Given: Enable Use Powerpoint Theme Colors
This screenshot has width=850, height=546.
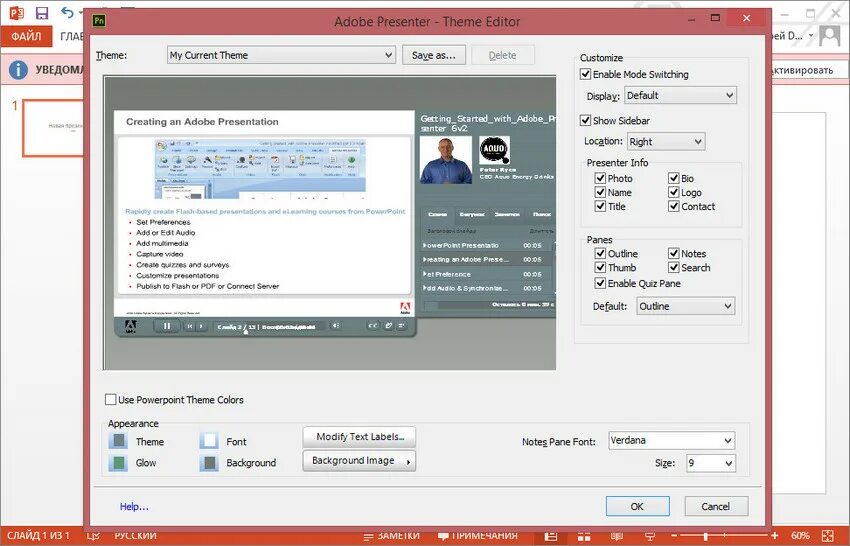Looking at the screenshot, I should pyautogui.click(x=111, y=400).
